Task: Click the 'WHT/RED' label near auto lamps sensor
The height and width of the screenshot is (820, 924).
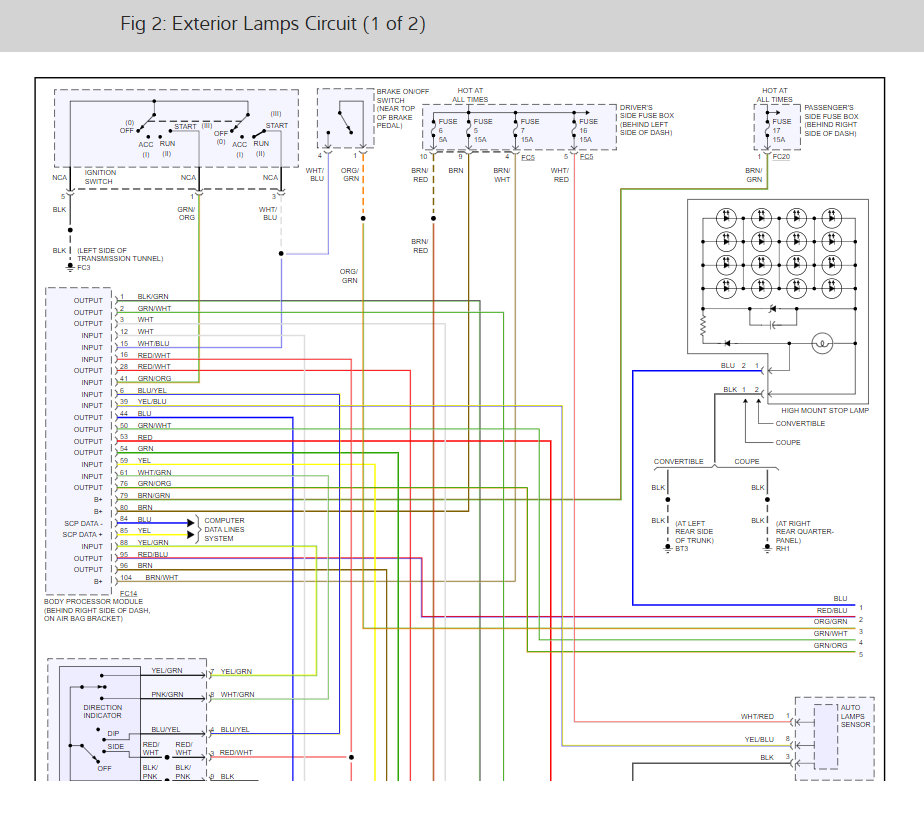Action: (x=757, y=716)
